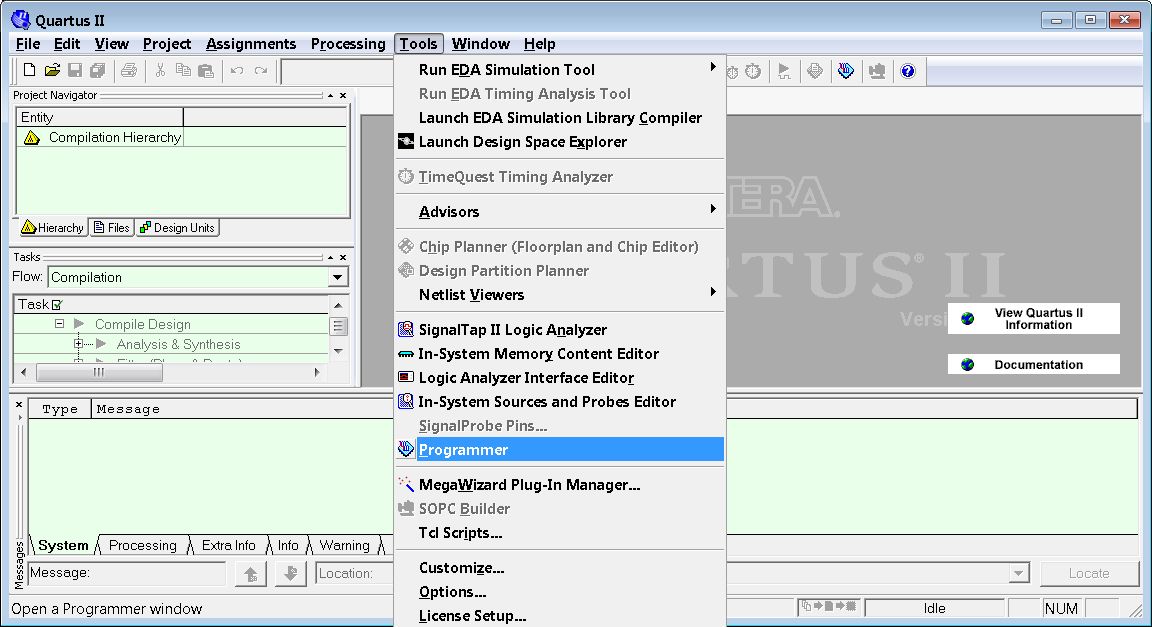Open the File menu
1152x627 pixels.
click(28, 44)
